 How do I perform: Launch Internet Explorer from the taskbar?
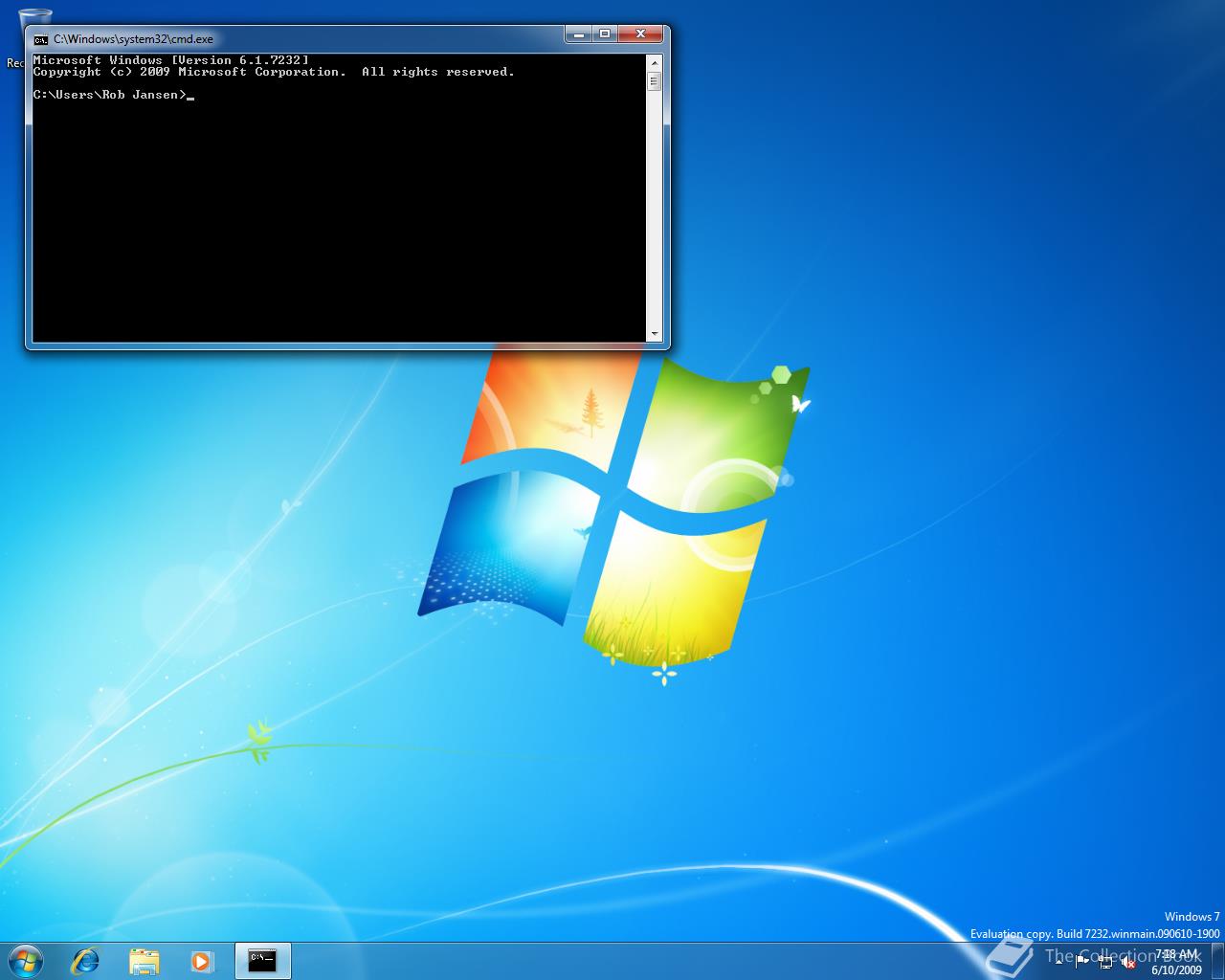pyautogui.click(x=86, y=960)
